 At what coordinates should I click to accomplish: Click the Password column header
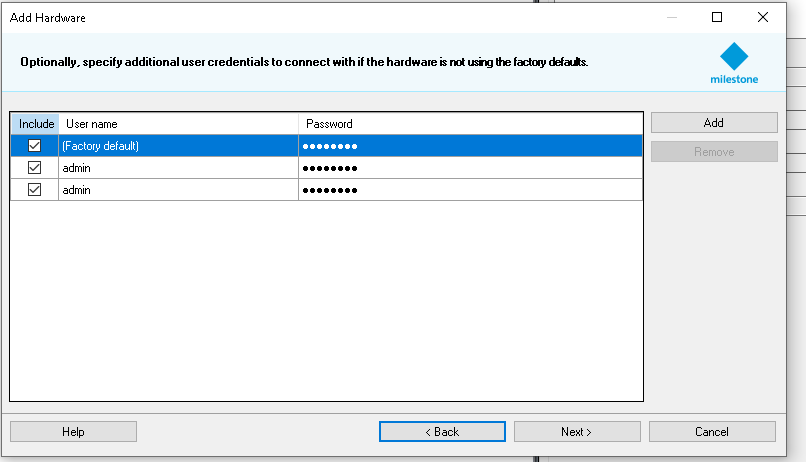coord(470,124)
